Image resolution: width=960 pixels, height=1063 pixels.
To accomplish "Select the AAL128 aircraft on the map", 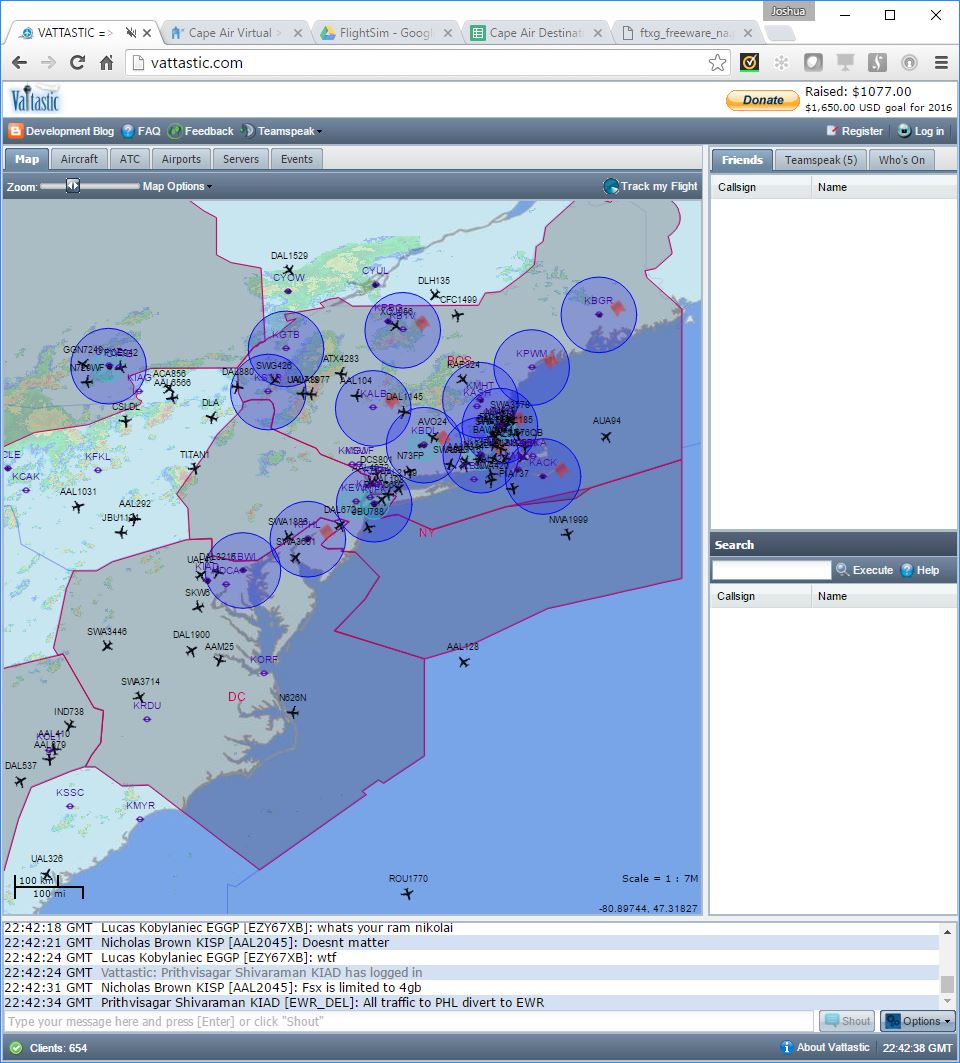I will [464, 662].
